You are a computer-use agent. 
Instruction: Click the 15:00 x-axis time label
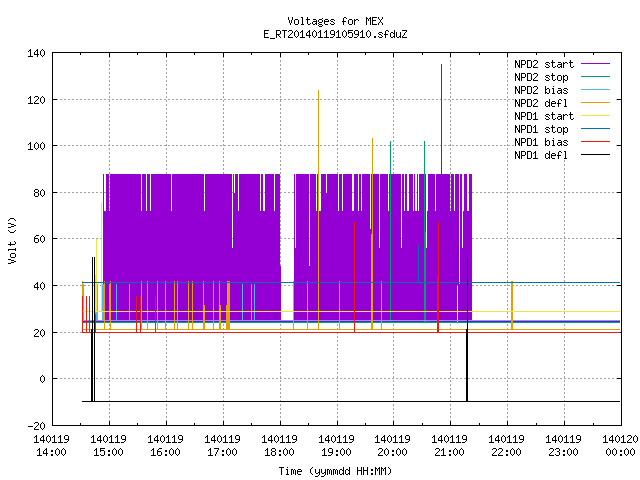[108, 452]
